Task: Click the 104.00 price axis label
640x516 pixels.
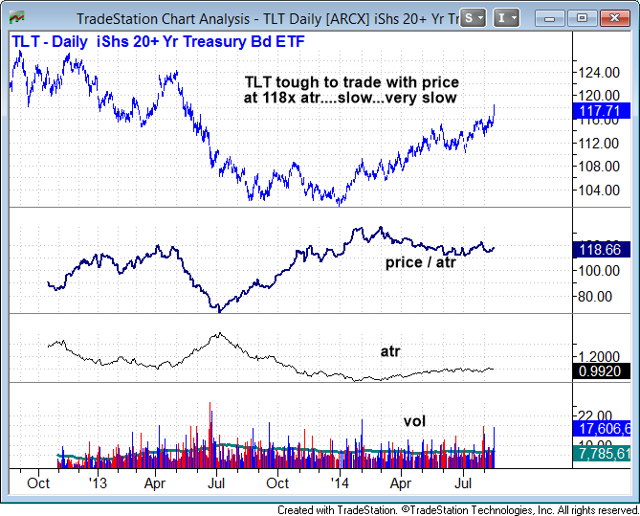Action: coord(599,190)
